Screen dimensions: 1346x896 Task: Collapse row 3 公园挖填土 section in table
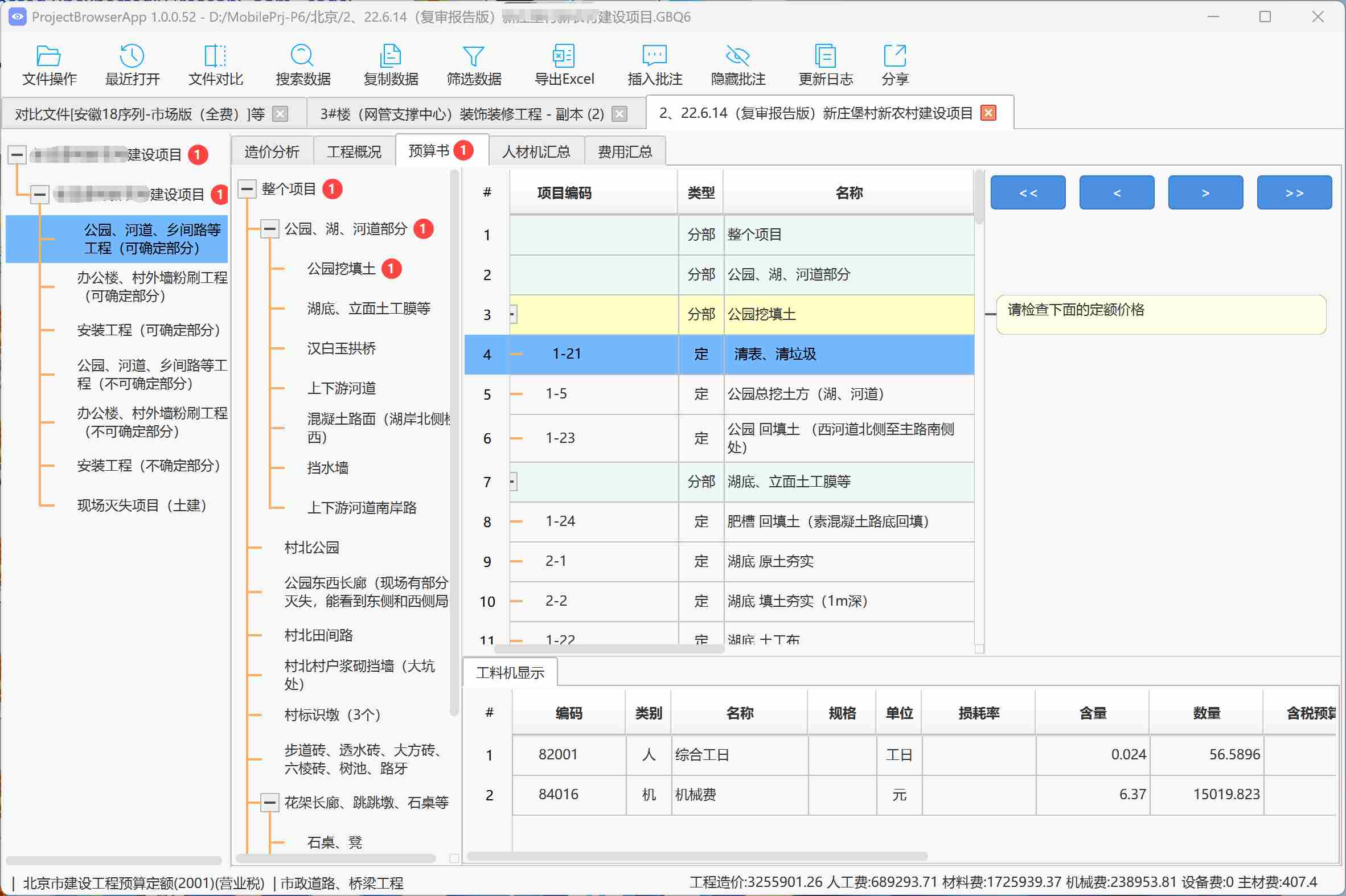512,314
